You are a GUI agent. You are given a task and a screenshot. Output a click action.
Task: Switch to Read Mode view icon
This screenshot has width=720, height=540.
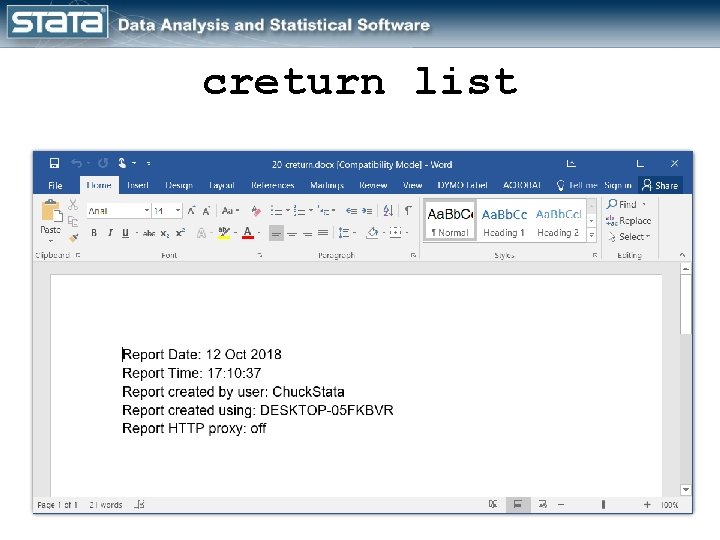pyautogui.click(x=493, y=504)
